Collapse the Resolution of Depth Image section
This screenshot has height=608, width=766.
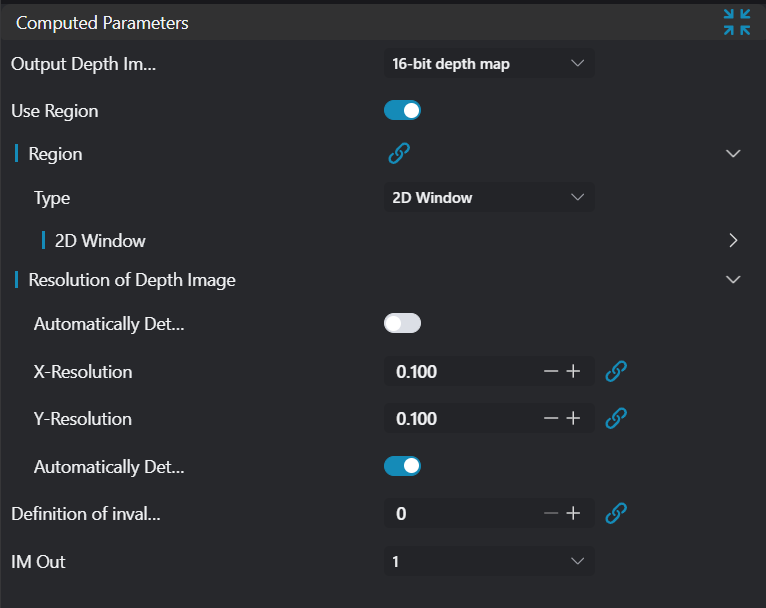[x=733, y=280]
